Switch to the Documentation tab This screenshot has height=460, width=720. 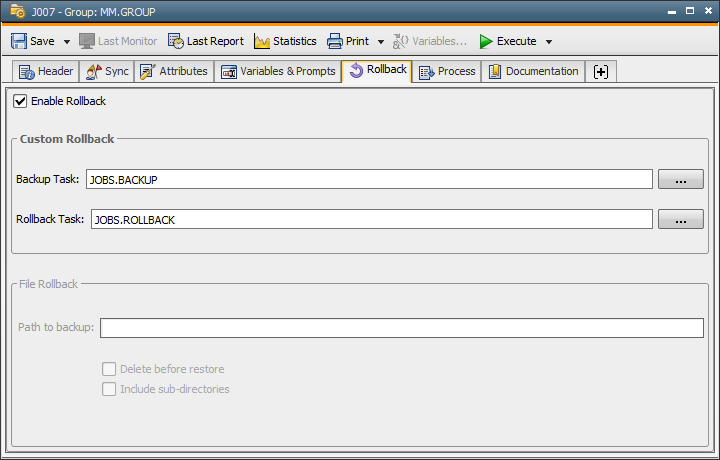(x=533, y=72)
